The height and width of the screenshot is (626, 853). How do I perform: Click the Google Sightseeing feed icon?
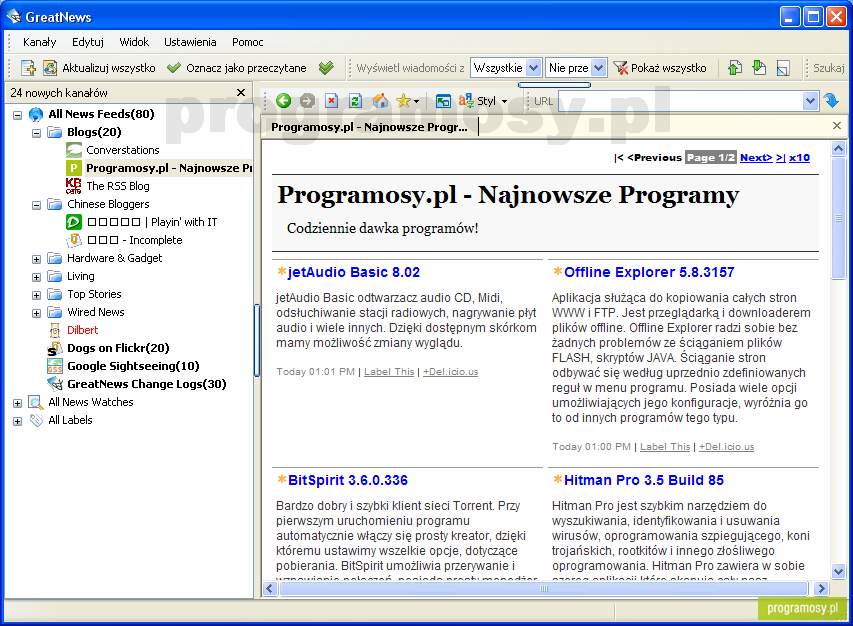pyautogui.click(x=54, y=366)
